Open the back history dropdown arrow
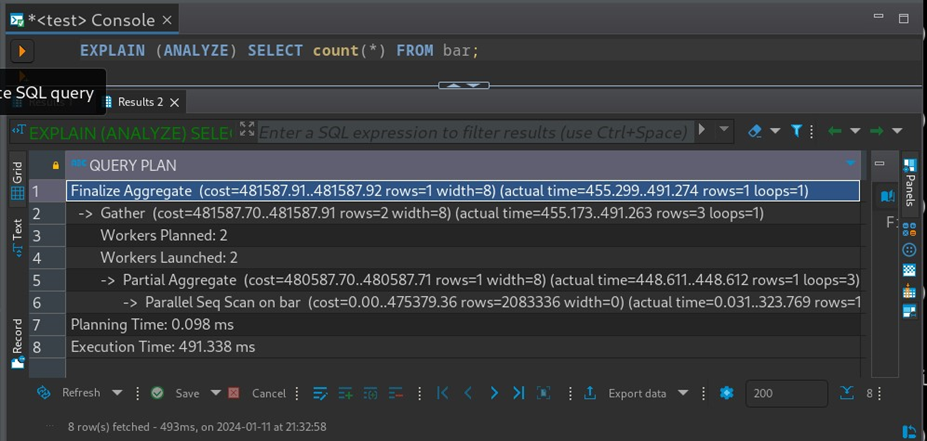927x441 pixels. (x=855, y=131)
